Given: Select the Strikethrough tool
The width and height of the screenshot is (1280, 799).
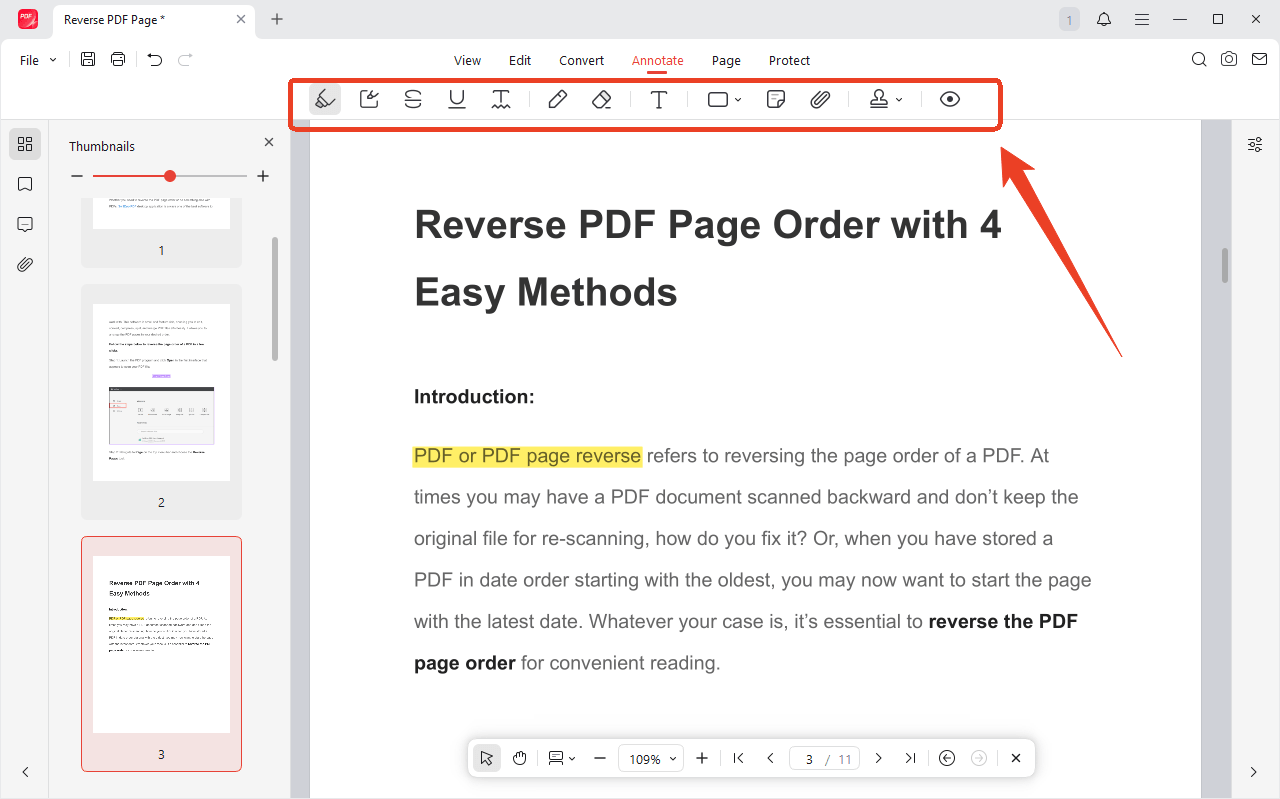Looking at the screenshot, I should click(413, 99).
